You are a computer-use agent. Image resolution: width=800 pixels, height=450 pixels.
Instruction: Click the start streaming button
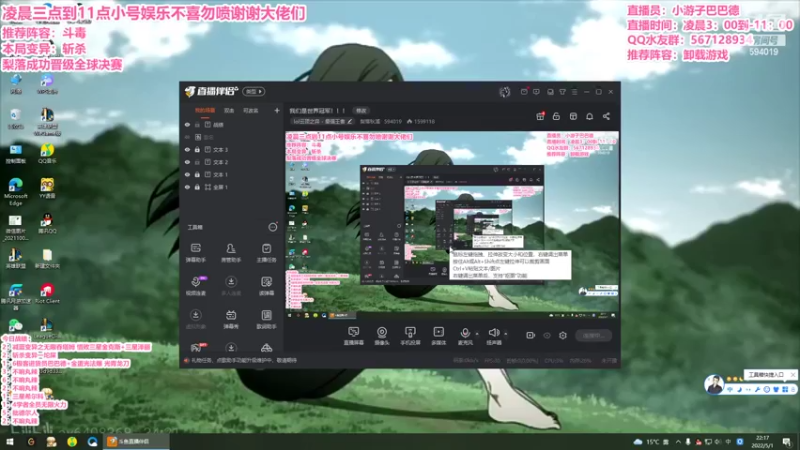pyautogui.click(x=594, y=335)
